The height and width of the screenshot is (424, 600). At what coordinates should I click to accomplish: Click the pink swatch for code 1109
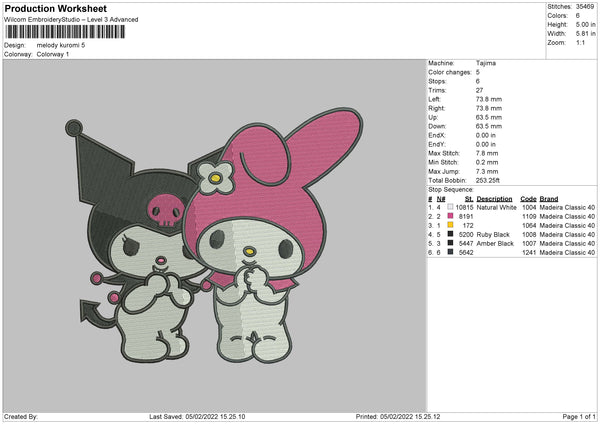tap(450, 216)
